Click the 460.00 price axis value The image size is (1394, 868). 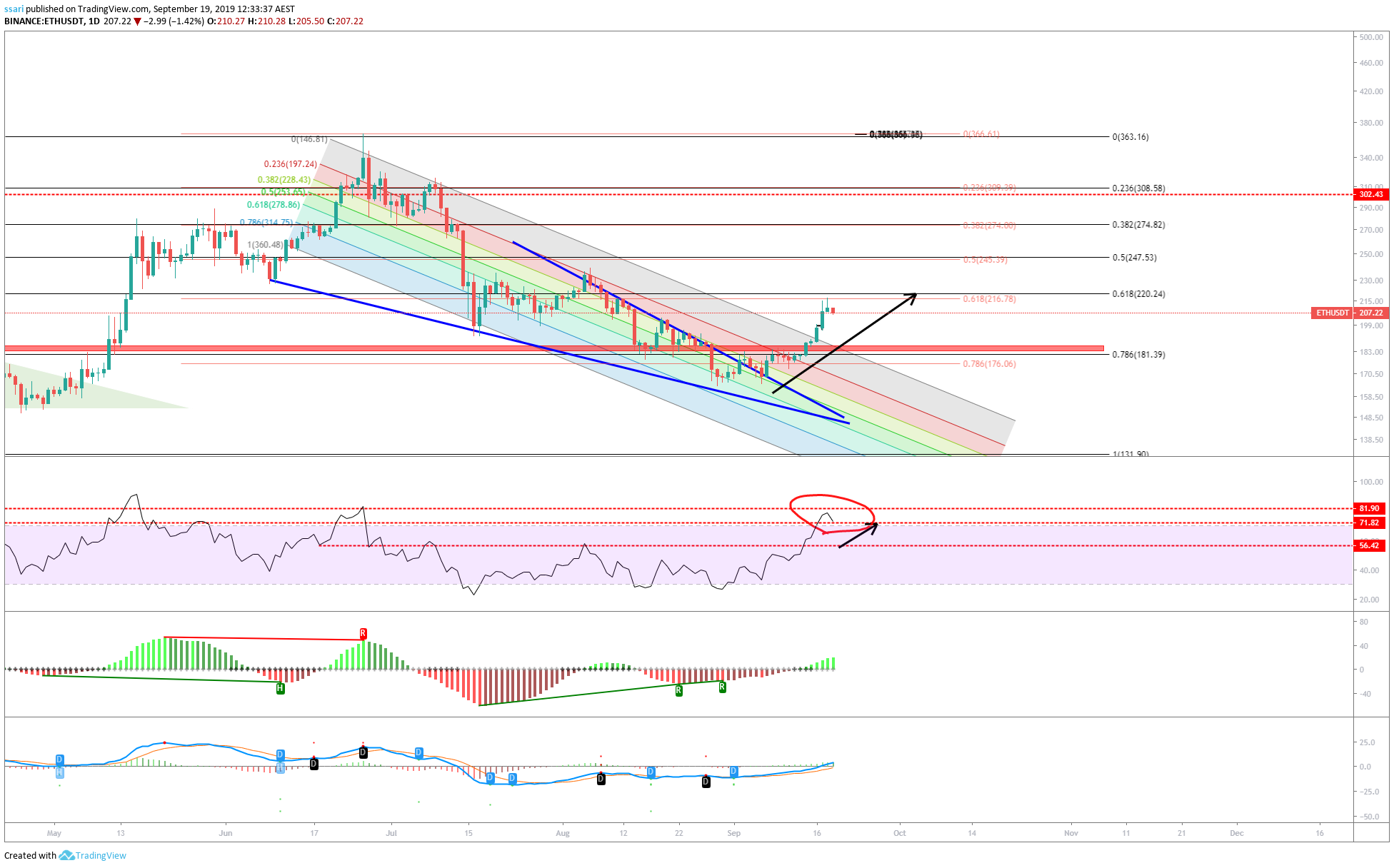pos(1372,63)
